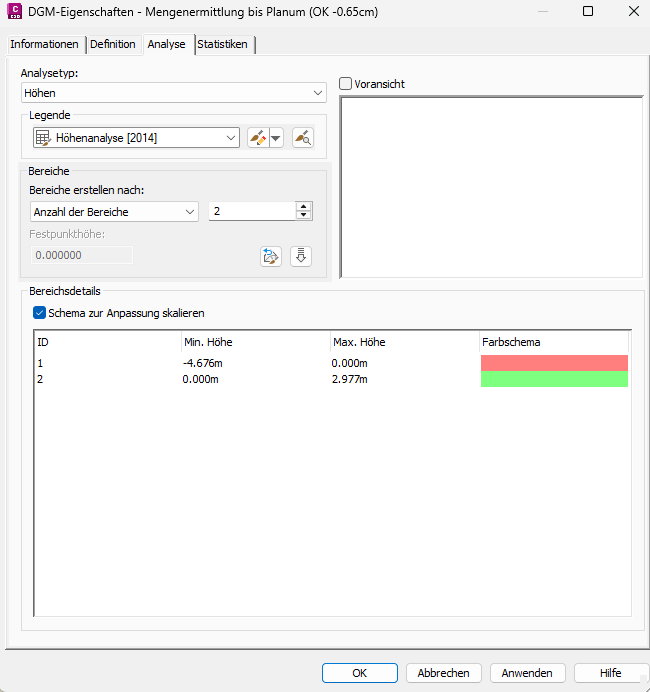
Task: Click the Min. Höhe value -4.676m
Action: [203, 363]
